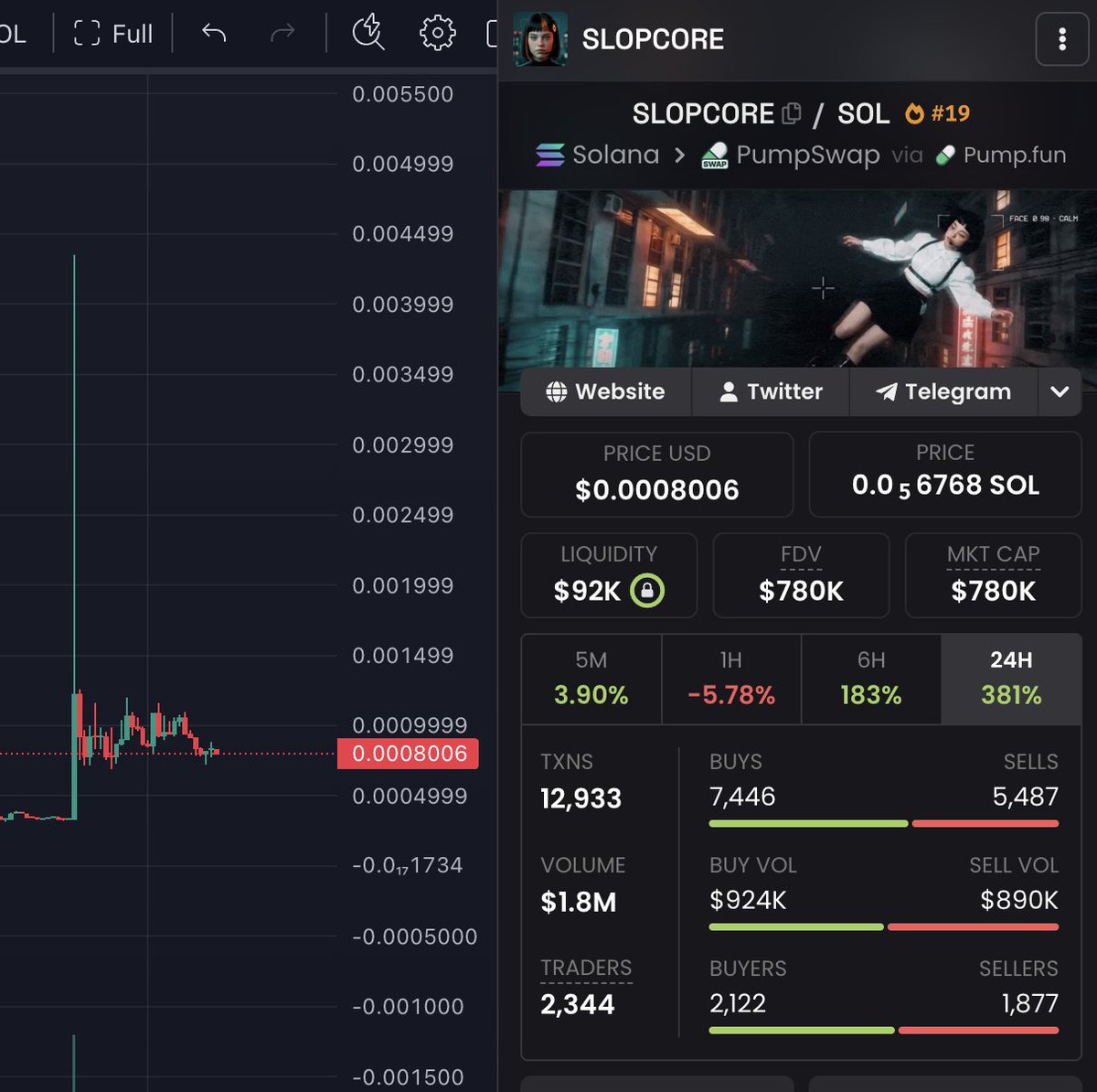Expand more links chevron dropdown
This screenshot has height=1092, width=1097.
click(1060, 391)
